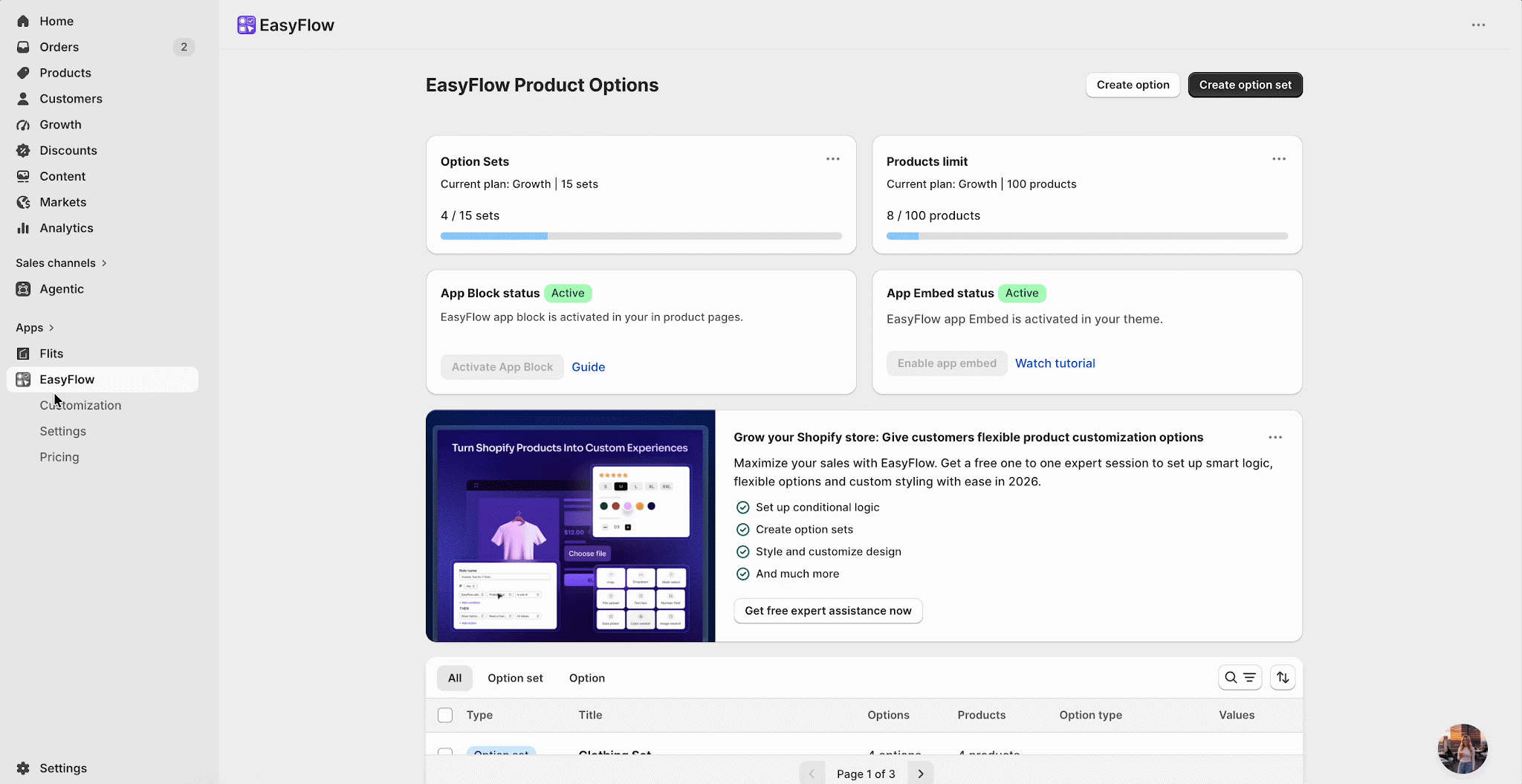1522x784 pixels.
Task: Click the Orders count badge 2
Action: [x=184, y=47]
